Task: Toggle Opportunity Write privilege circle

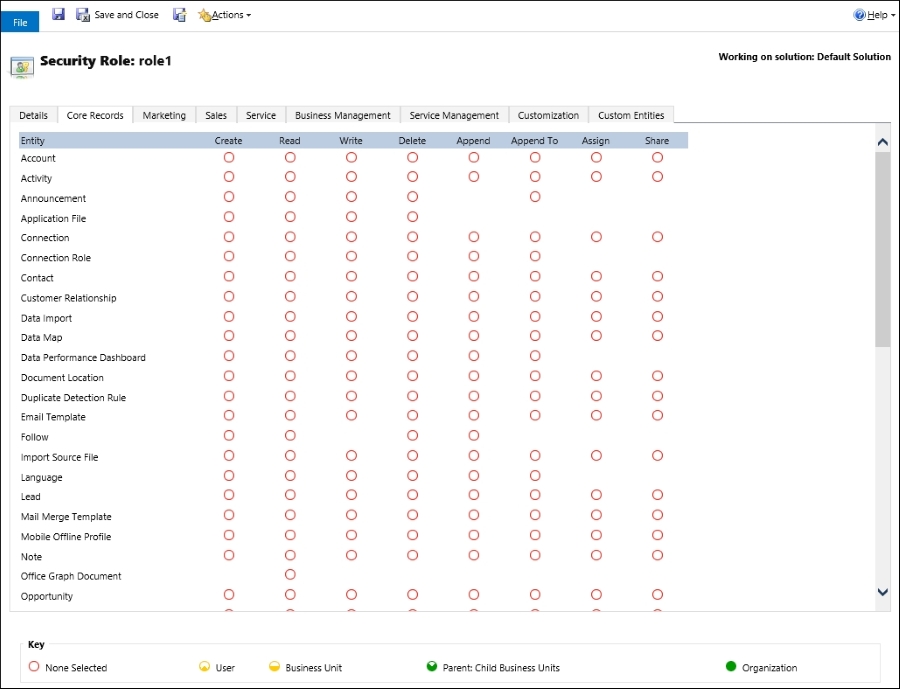Action: coord(351,595)
